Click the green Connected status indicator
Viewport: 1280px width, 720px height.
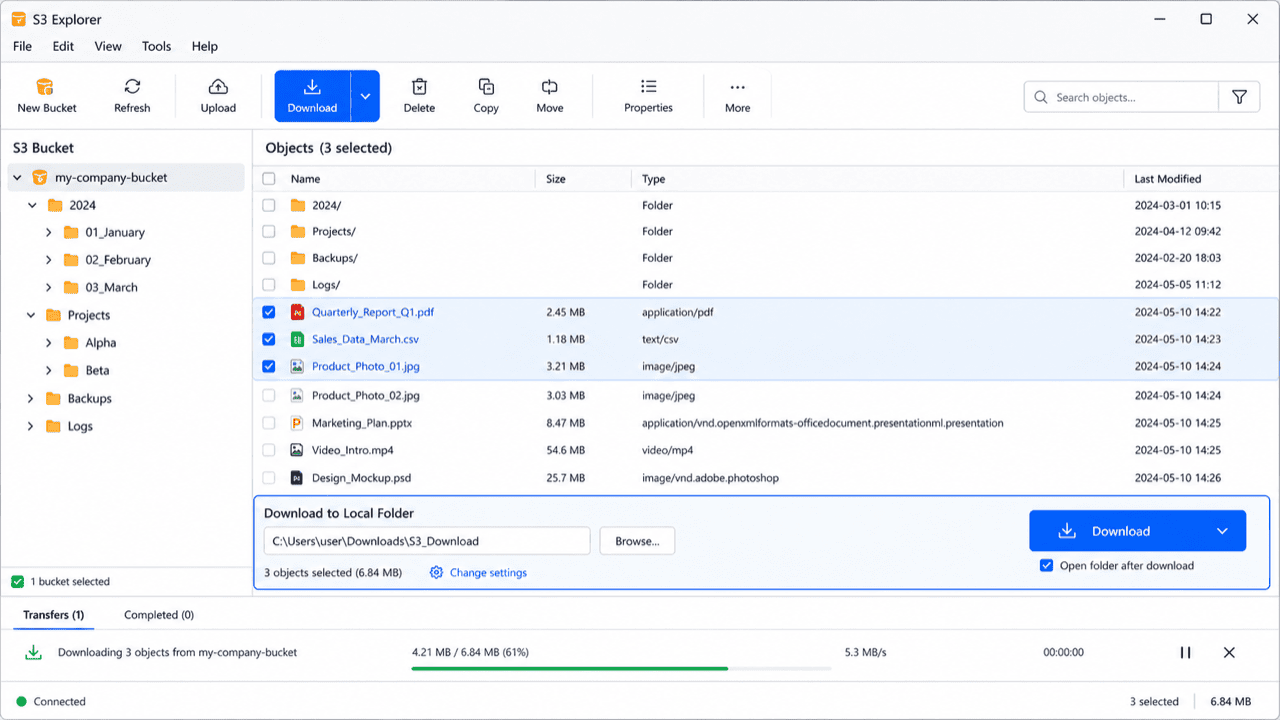[x=21, y=701]
